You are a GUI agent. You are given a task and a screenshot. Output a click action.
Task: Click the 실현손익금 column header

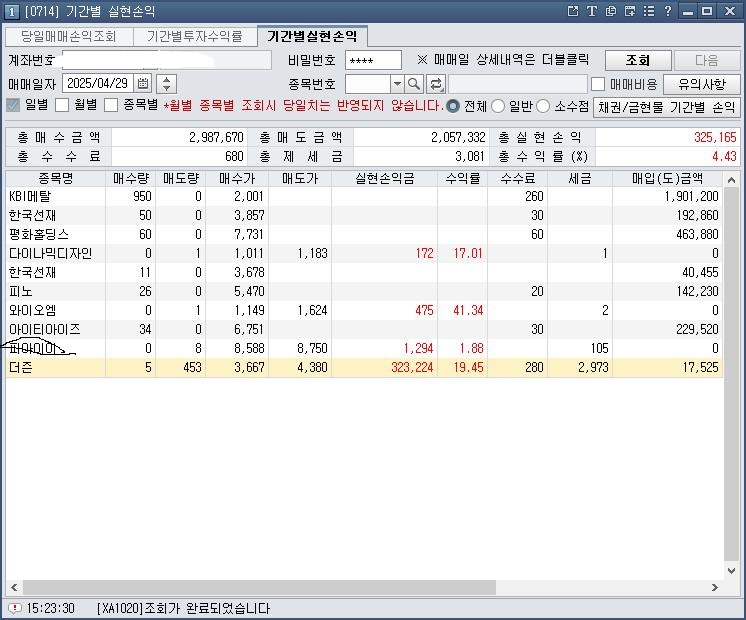click(384, 178)
